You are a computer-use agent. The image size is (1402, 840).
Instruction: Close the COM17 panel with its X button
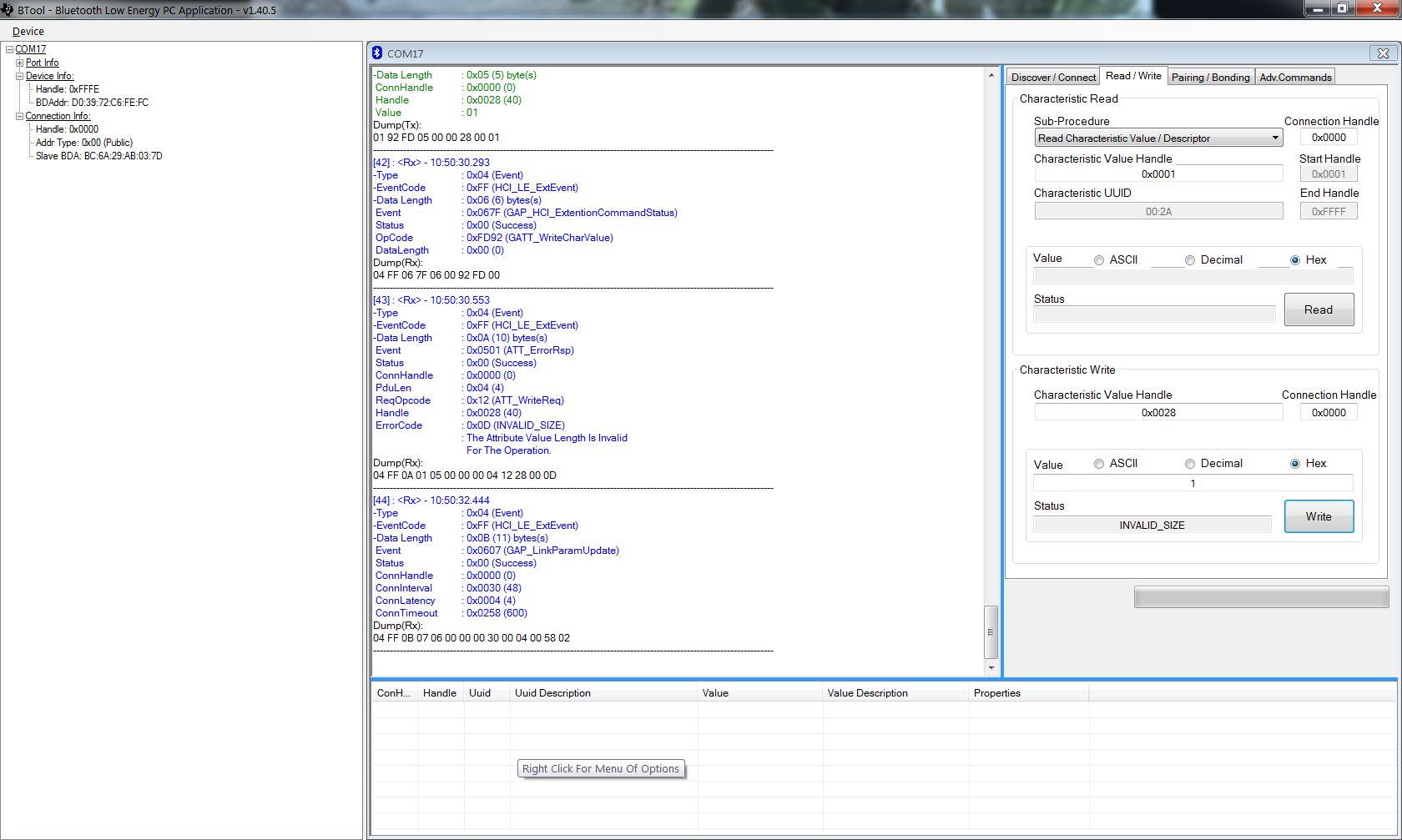pyautogui.click(x=1383, y=53)
